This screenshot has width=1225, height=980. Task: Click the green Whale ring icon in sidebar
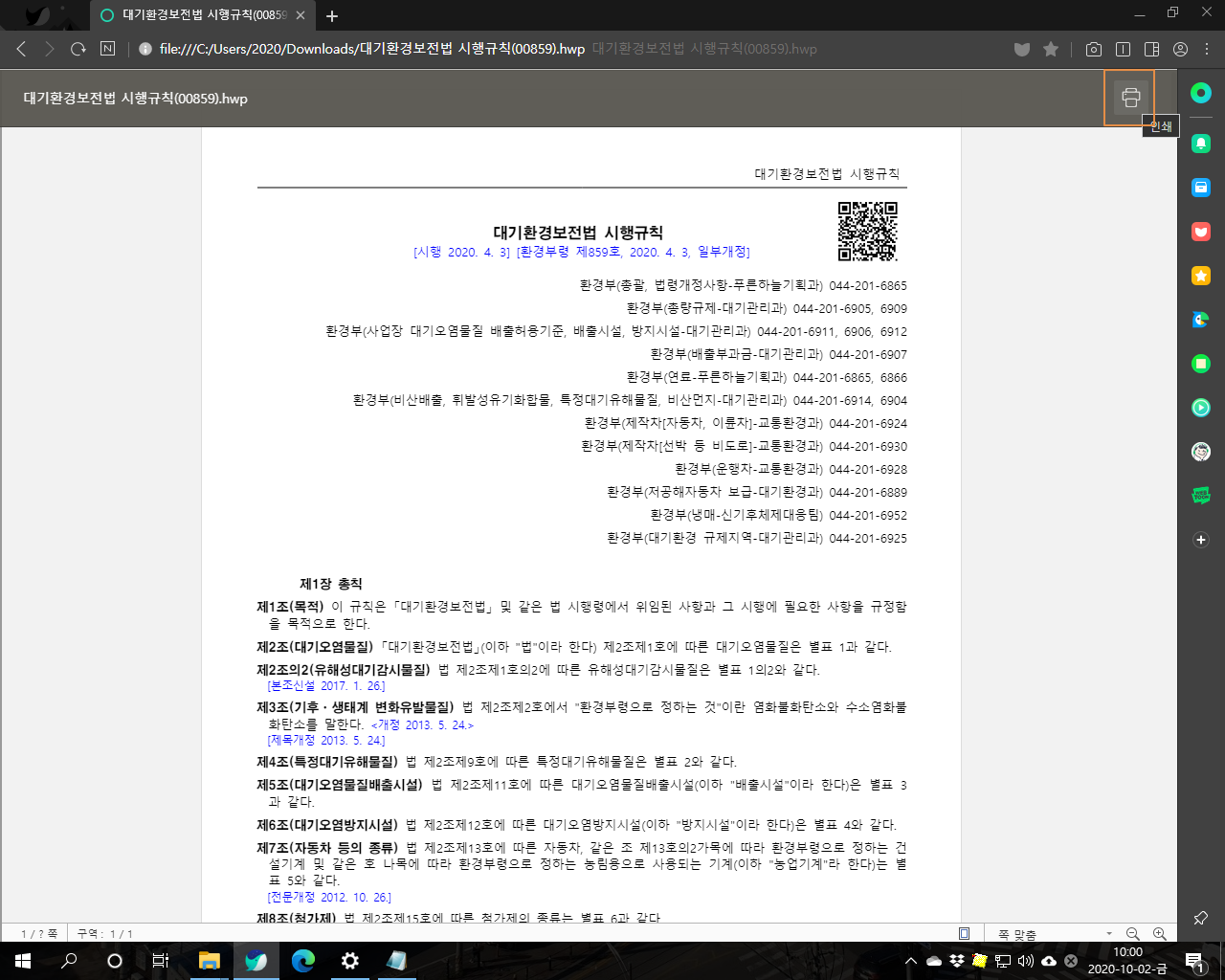point(1201,93)
